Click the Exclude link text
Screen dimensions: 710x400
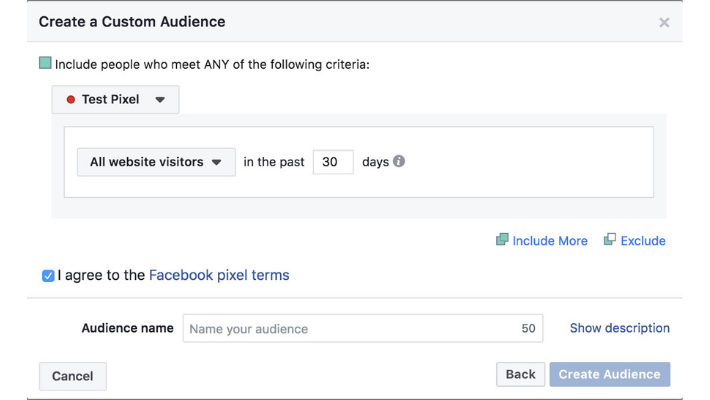[x=643, y=241]
